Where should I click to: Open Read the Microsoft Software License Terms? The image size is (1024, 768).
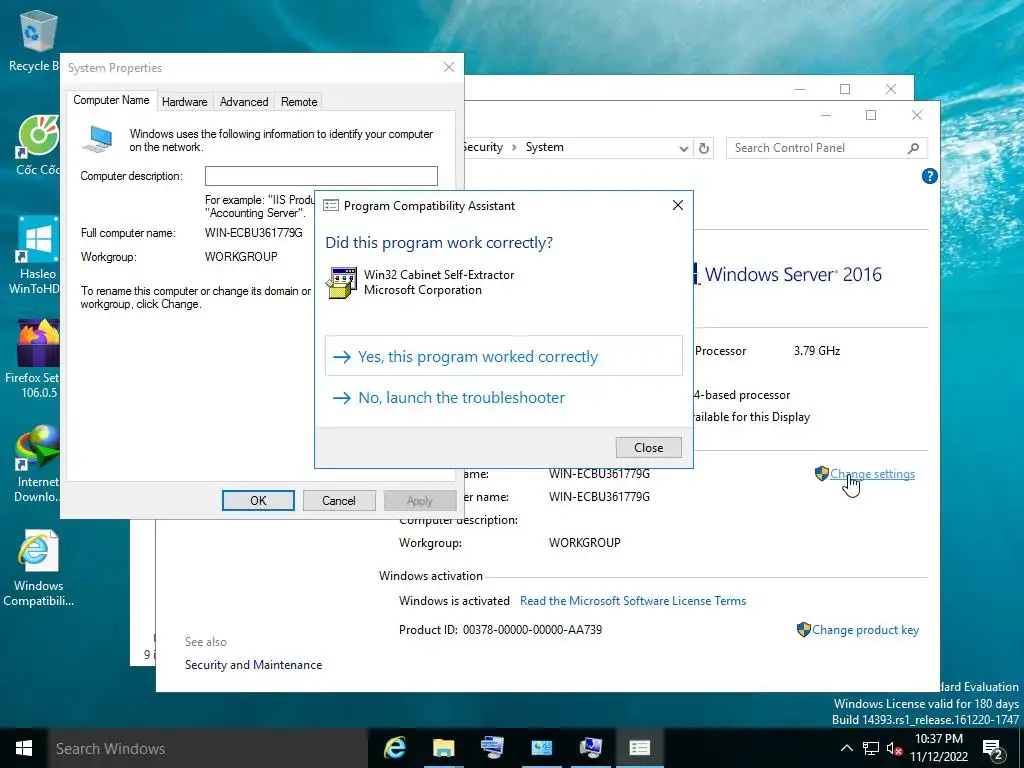click(633, 601)
